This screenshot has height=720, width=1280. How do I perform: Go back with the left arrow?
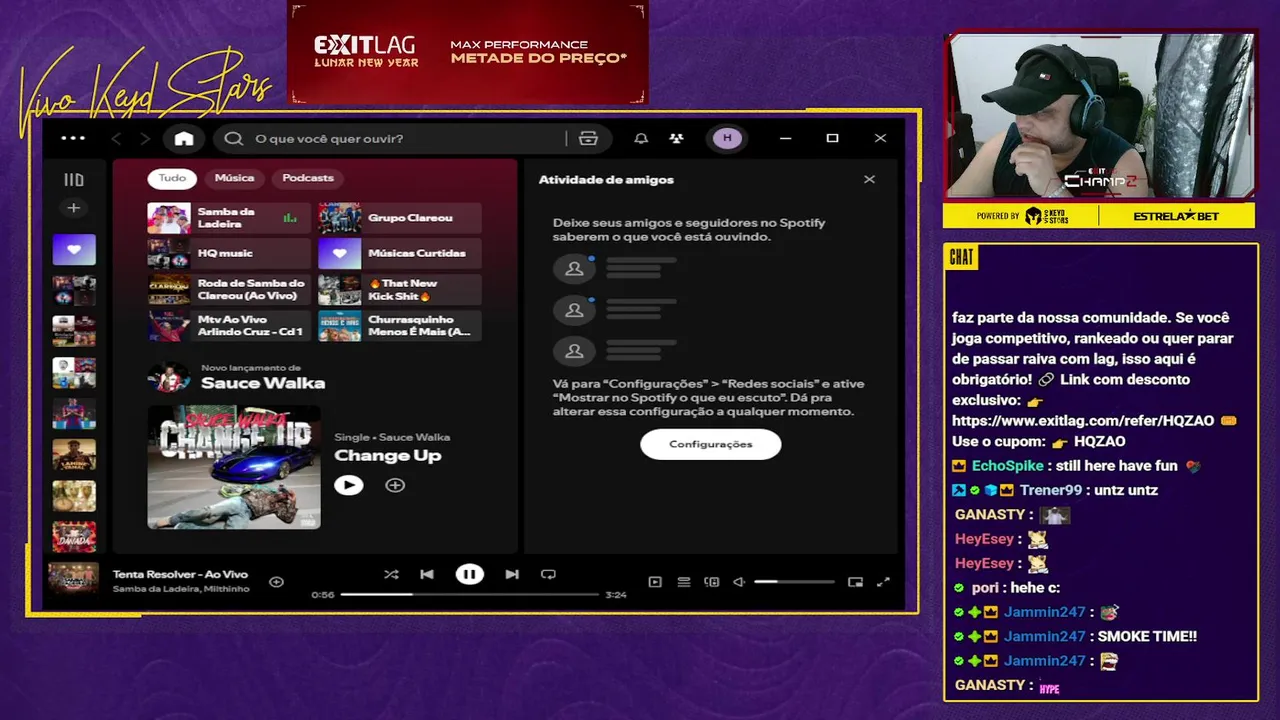coord(116,138)
